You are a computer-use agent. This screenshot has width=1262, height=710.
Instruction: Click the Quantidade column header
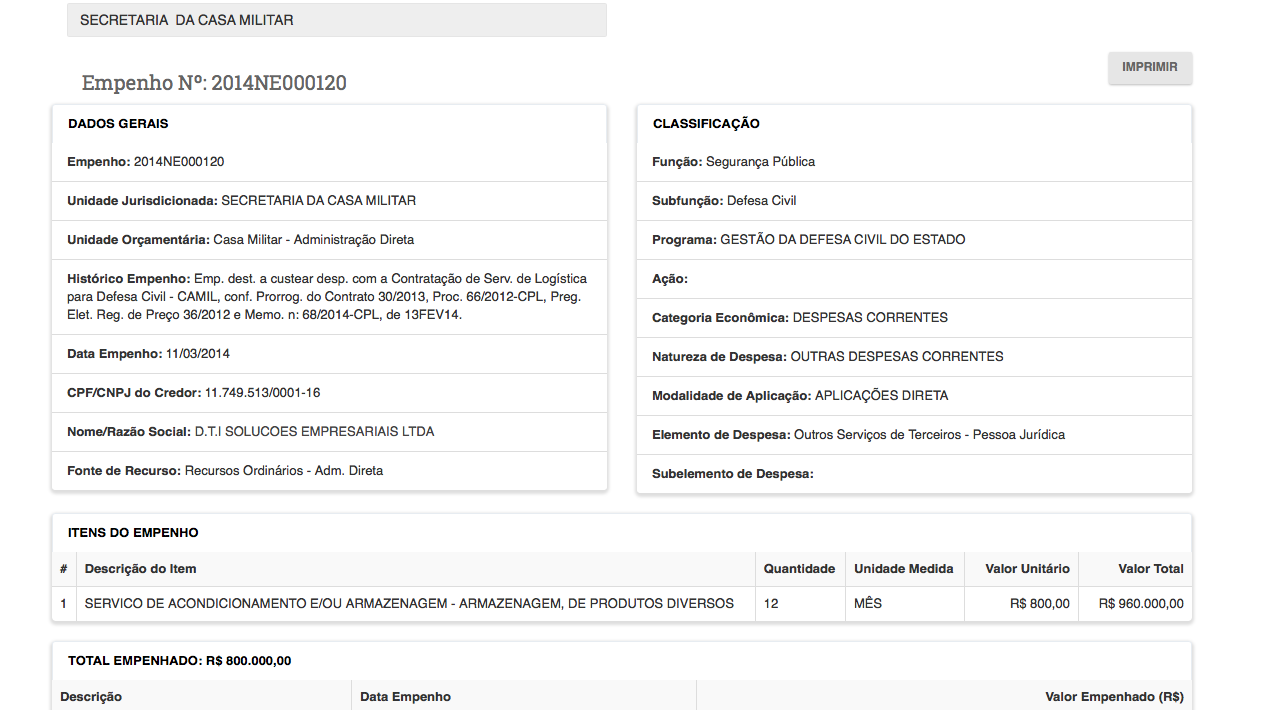pyautogui.click(x=800, y=569)
